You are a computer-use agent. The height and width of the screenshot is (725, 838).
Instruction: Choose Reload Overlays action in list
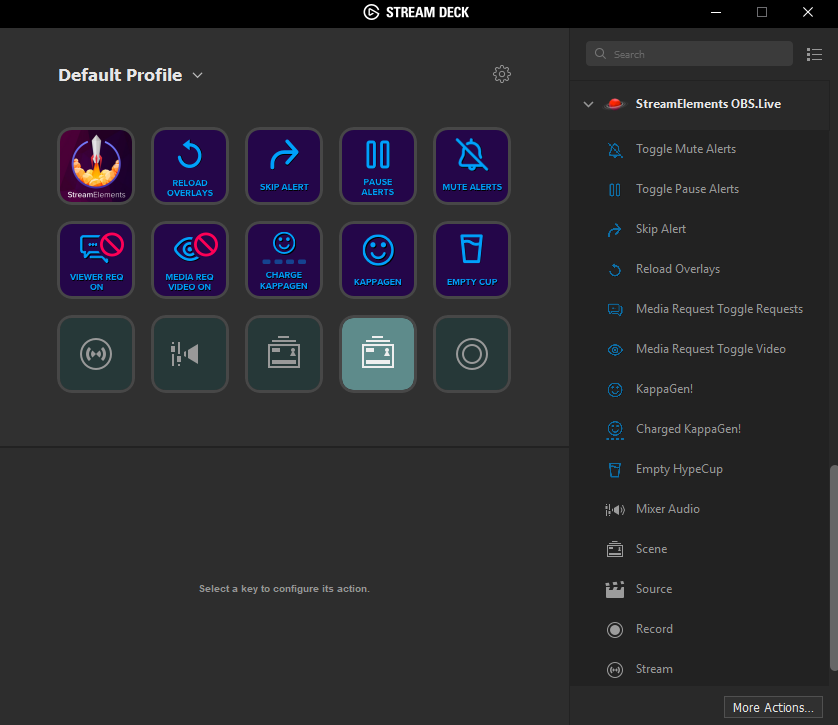[700, 269]
